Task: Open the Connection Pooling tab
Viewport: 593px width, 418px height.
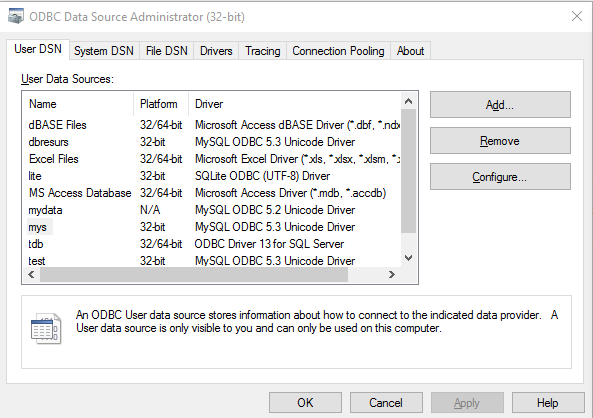Action: 338,51
